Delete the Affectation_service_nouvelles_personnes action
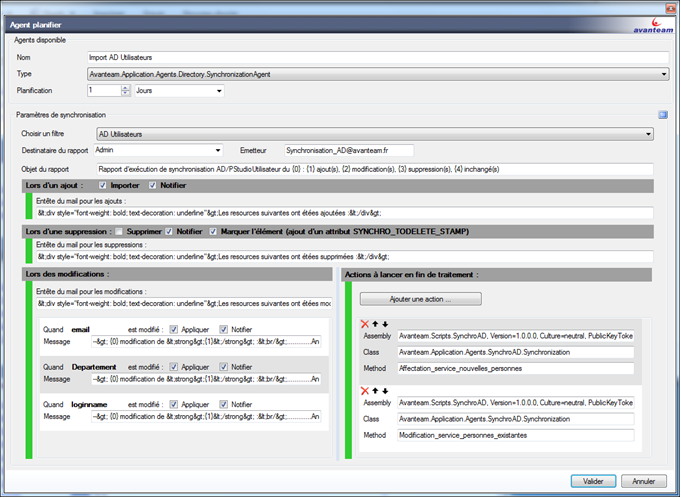681x498 pixels. [364, 324]
